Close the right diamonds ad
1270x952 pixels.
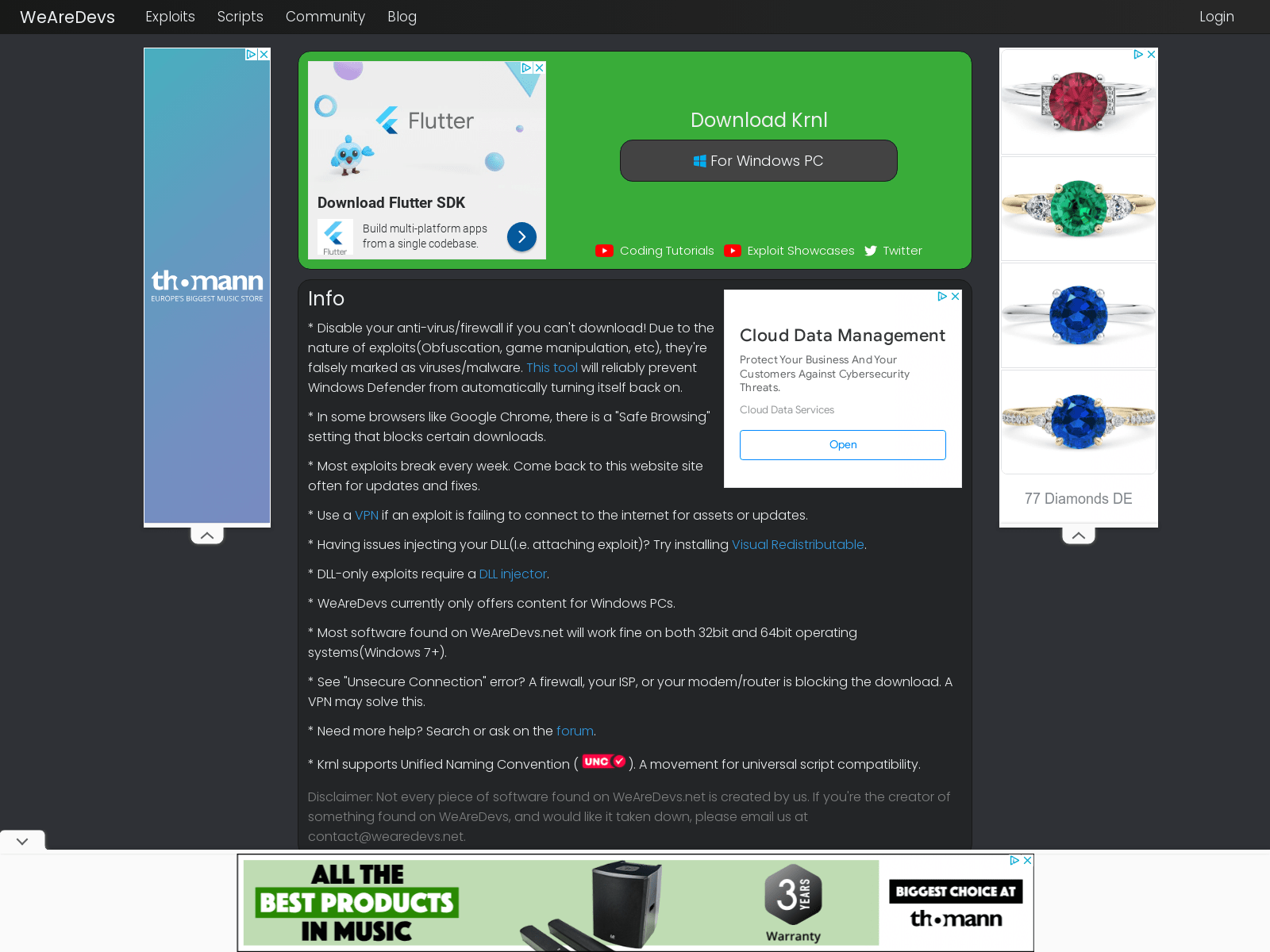tap(1151, 55)
